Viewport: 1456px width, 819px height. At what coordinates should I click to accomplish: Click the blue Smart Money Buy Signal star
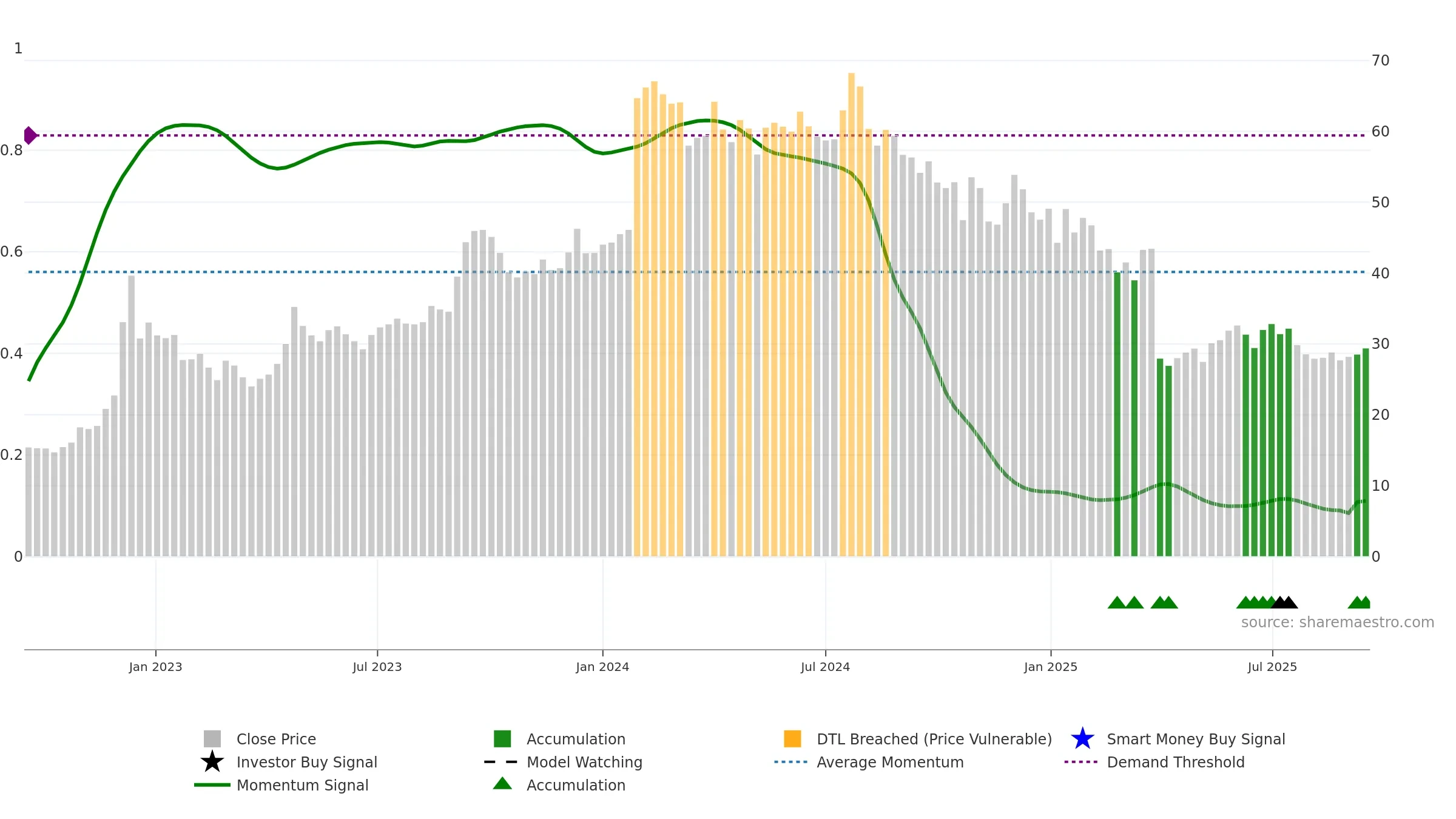coord(1082,739)
